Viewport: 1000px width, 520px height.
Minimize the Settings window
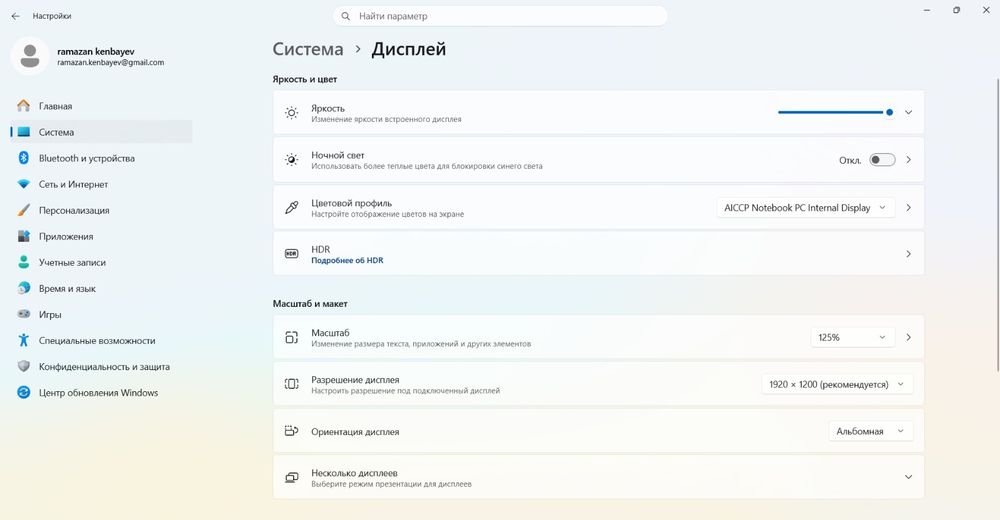click(x=927, y=10)
